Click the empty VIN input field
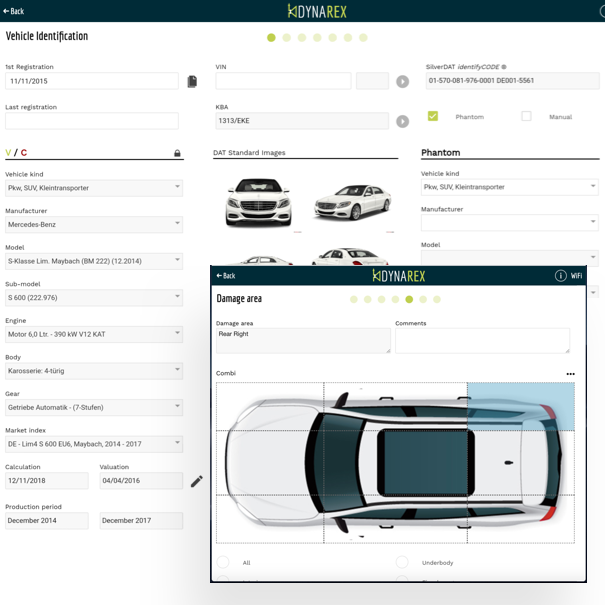This screenshot has height=605, width=605. [x=283, y=81]
